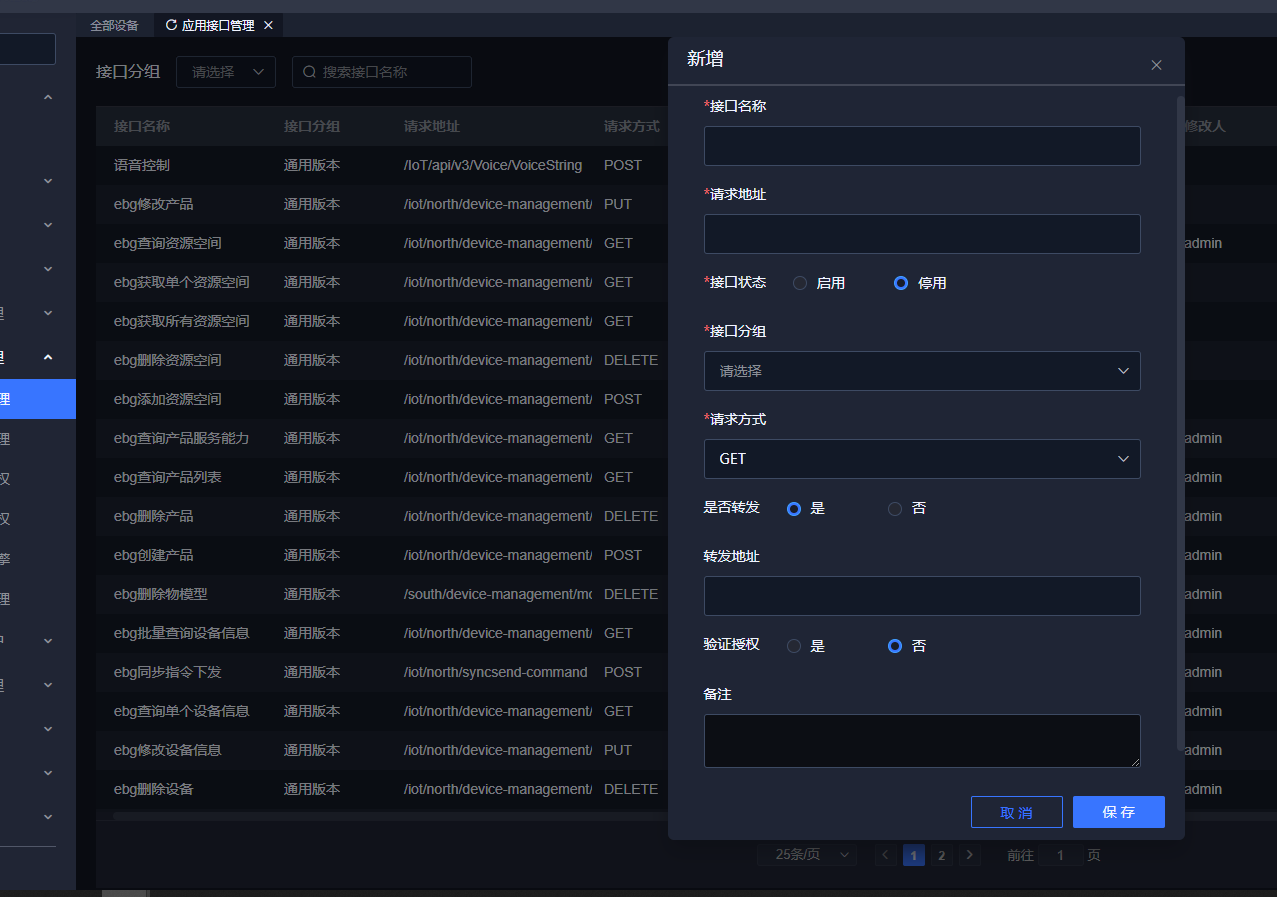Click ebg获取单个资源空间 row name

(x=182, y=282)
